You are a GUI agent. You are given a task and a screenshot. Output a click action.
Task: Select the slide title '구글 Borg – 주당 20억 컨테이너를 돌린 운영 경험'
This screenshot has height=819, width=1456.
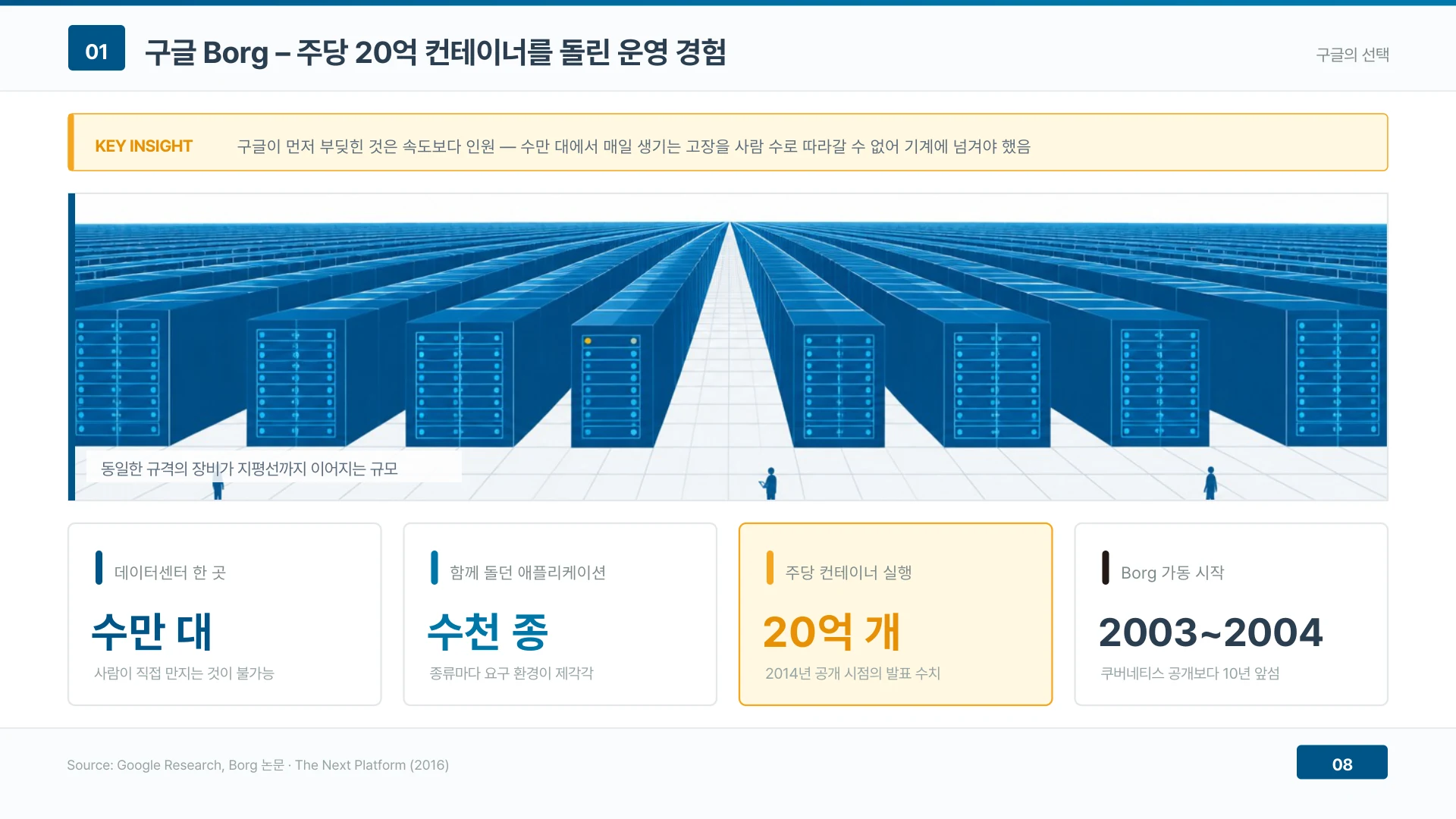coord(435,52)
